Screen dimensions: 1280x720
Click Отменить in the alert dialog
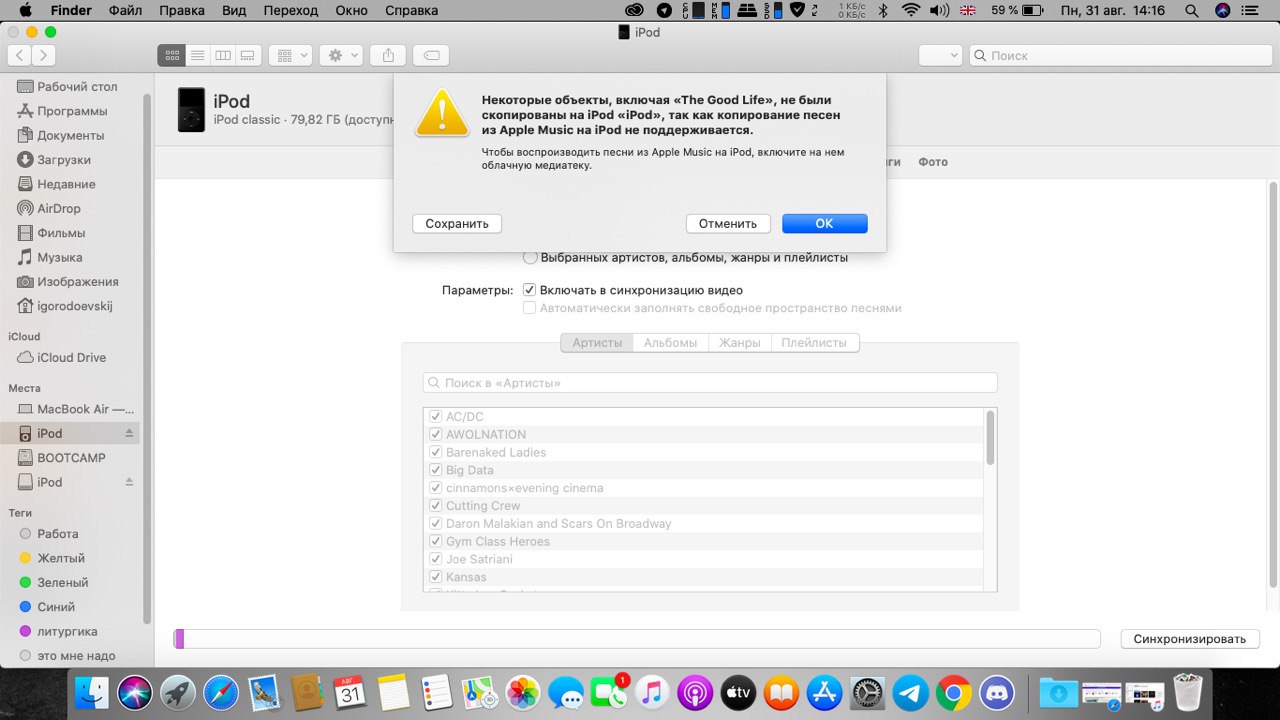pyautogui.click(x=728, y=224)
